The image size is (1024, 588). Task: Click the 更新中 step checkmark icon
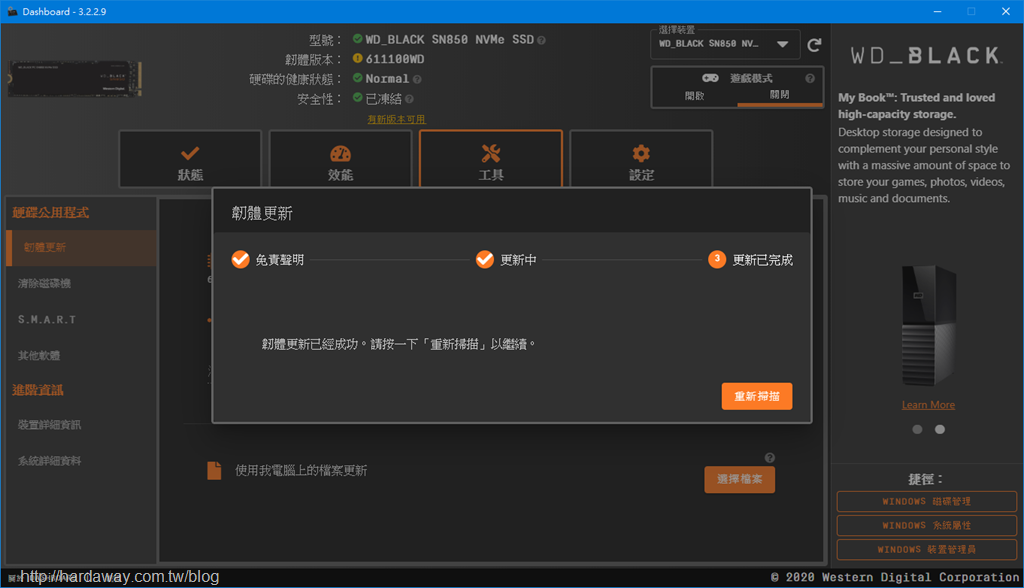pos(485,259)
